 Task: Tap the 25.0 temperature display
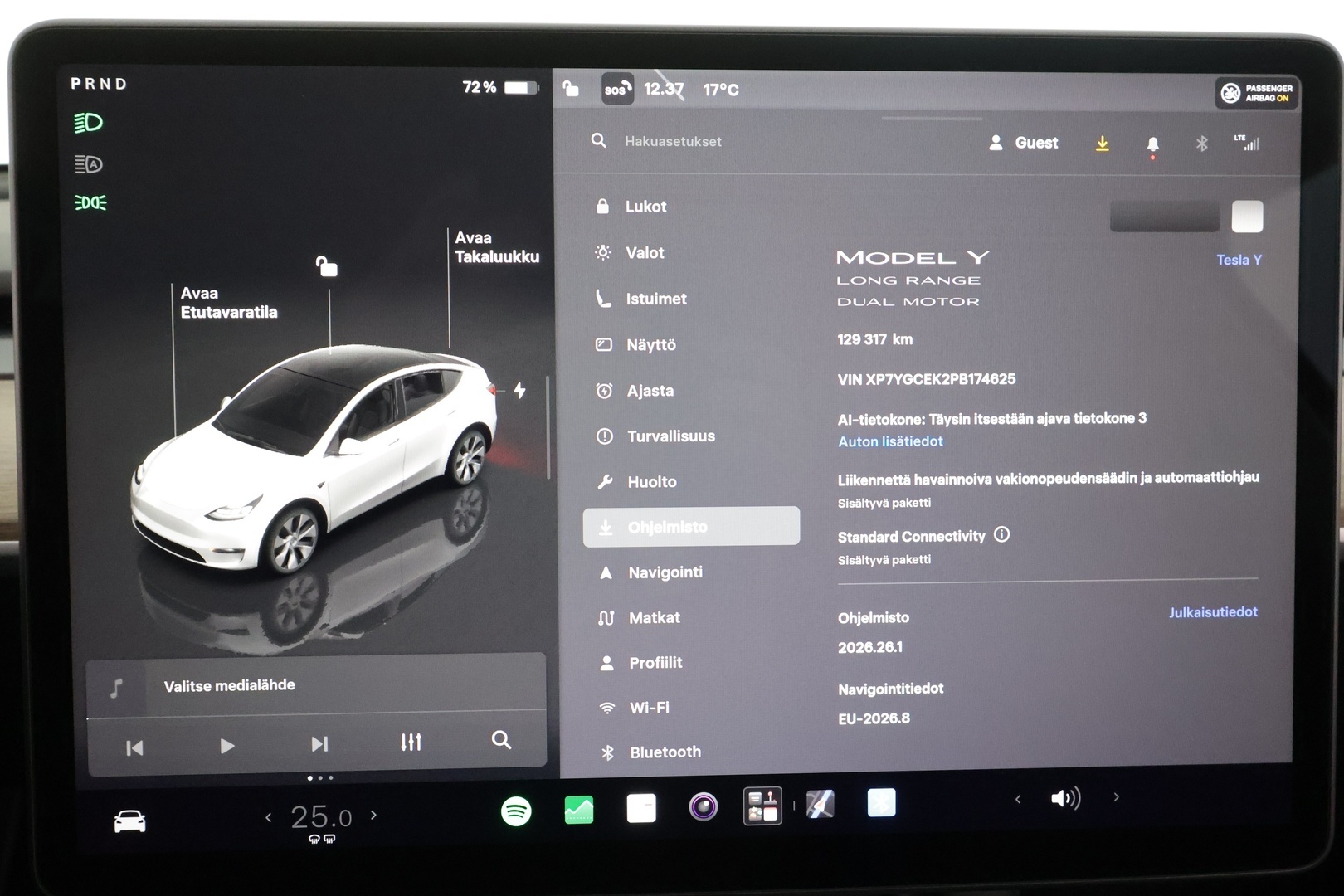321,818
